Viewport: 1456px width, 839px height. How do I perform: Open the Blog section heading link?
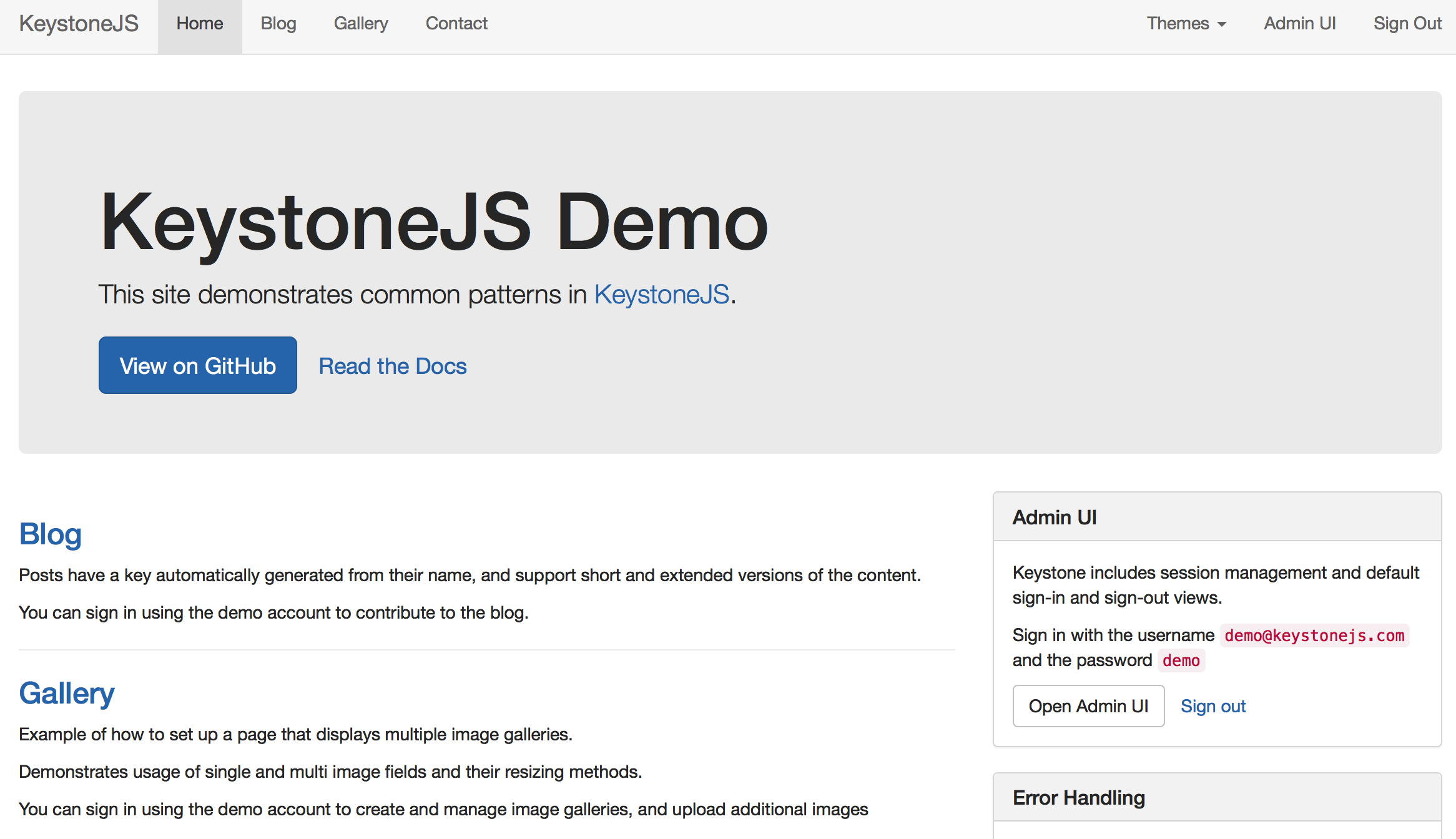pos(51,534)
